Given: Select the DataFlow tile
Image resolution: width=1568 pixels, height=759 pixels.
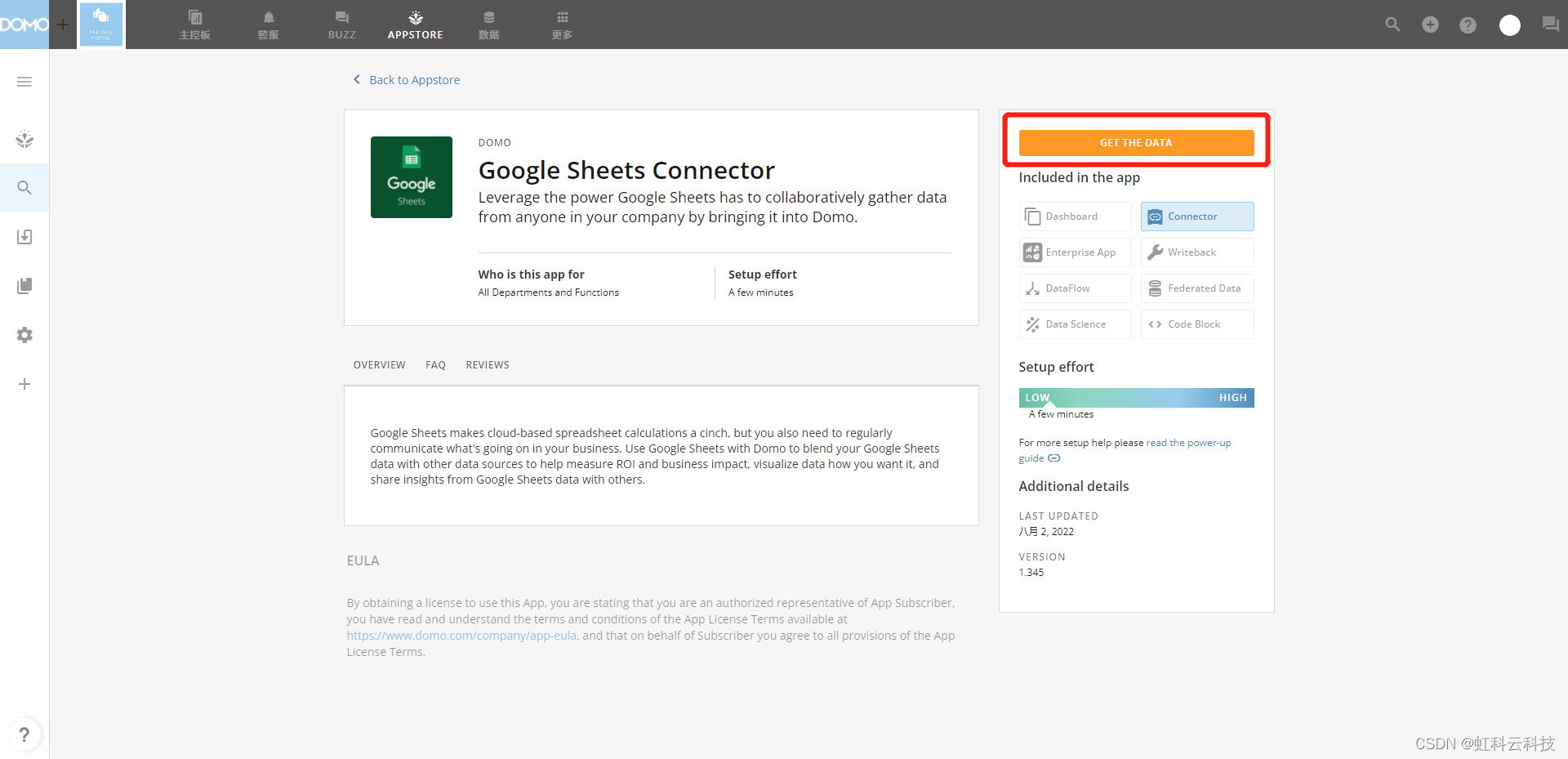Looking at the screenshot, I should point(1075,288).
